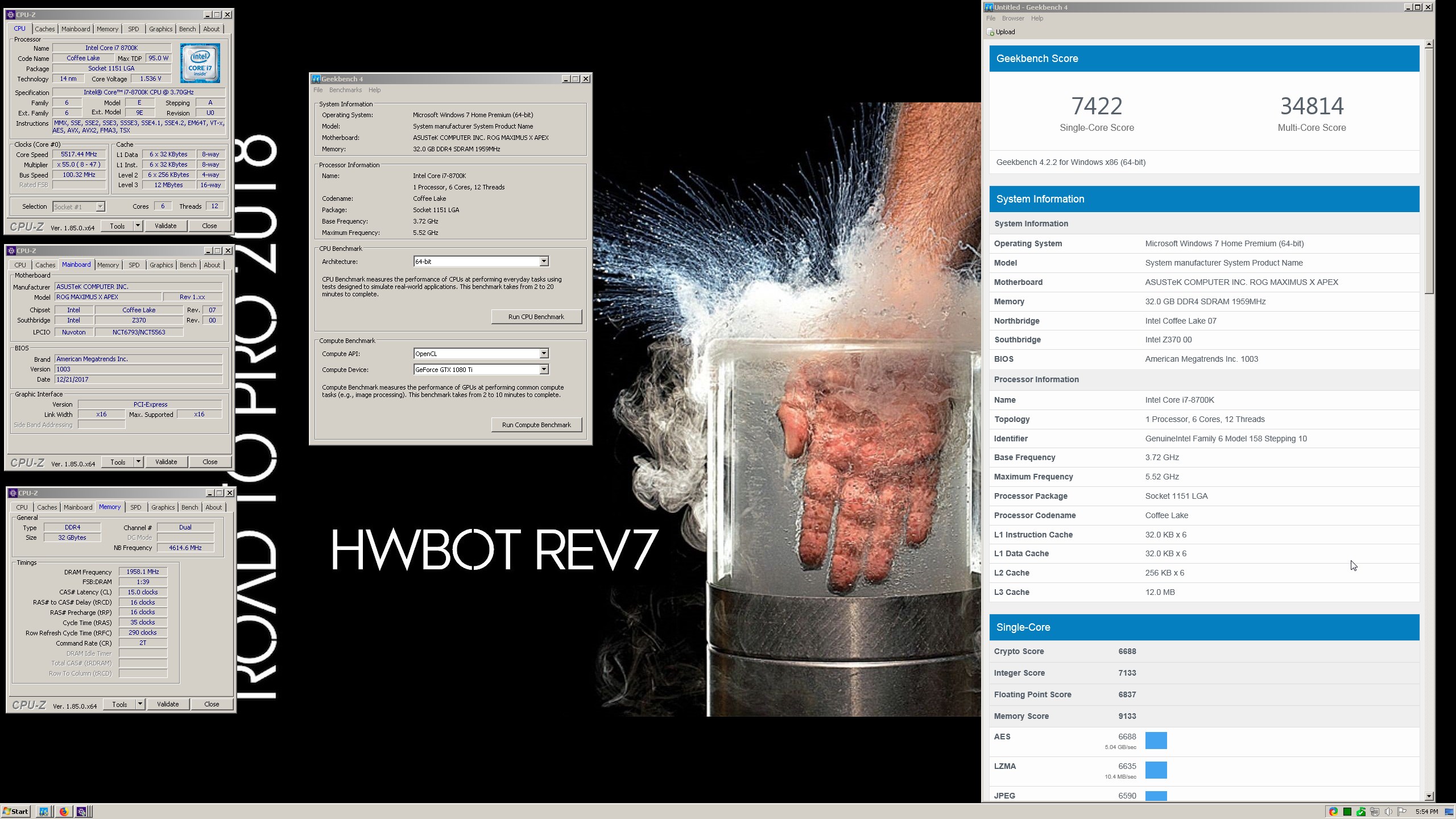Screen dimensions: 1456x819
Task: Click Validate in Memory CPU-Z window
Action: (x=168, y=704)
